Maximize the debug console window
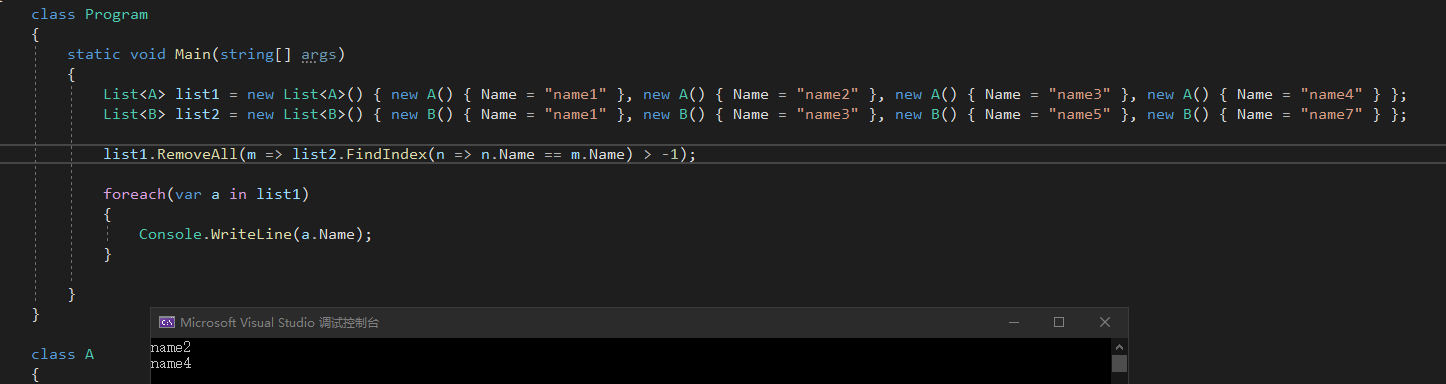 pyautogui.click(x=1059, y=322)
